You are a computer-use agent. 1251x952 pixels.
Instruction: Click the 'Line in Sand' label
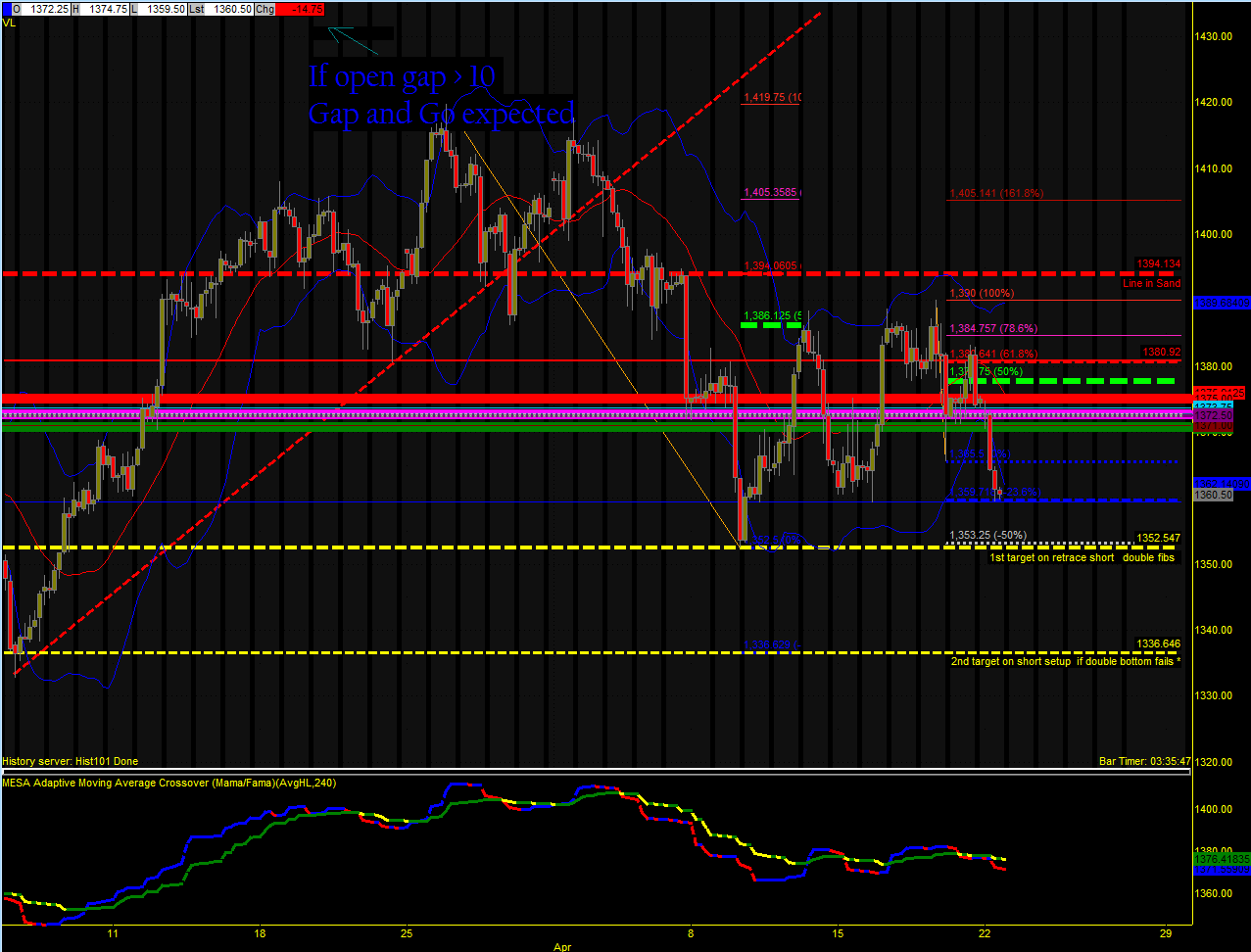coord(1152,283)
